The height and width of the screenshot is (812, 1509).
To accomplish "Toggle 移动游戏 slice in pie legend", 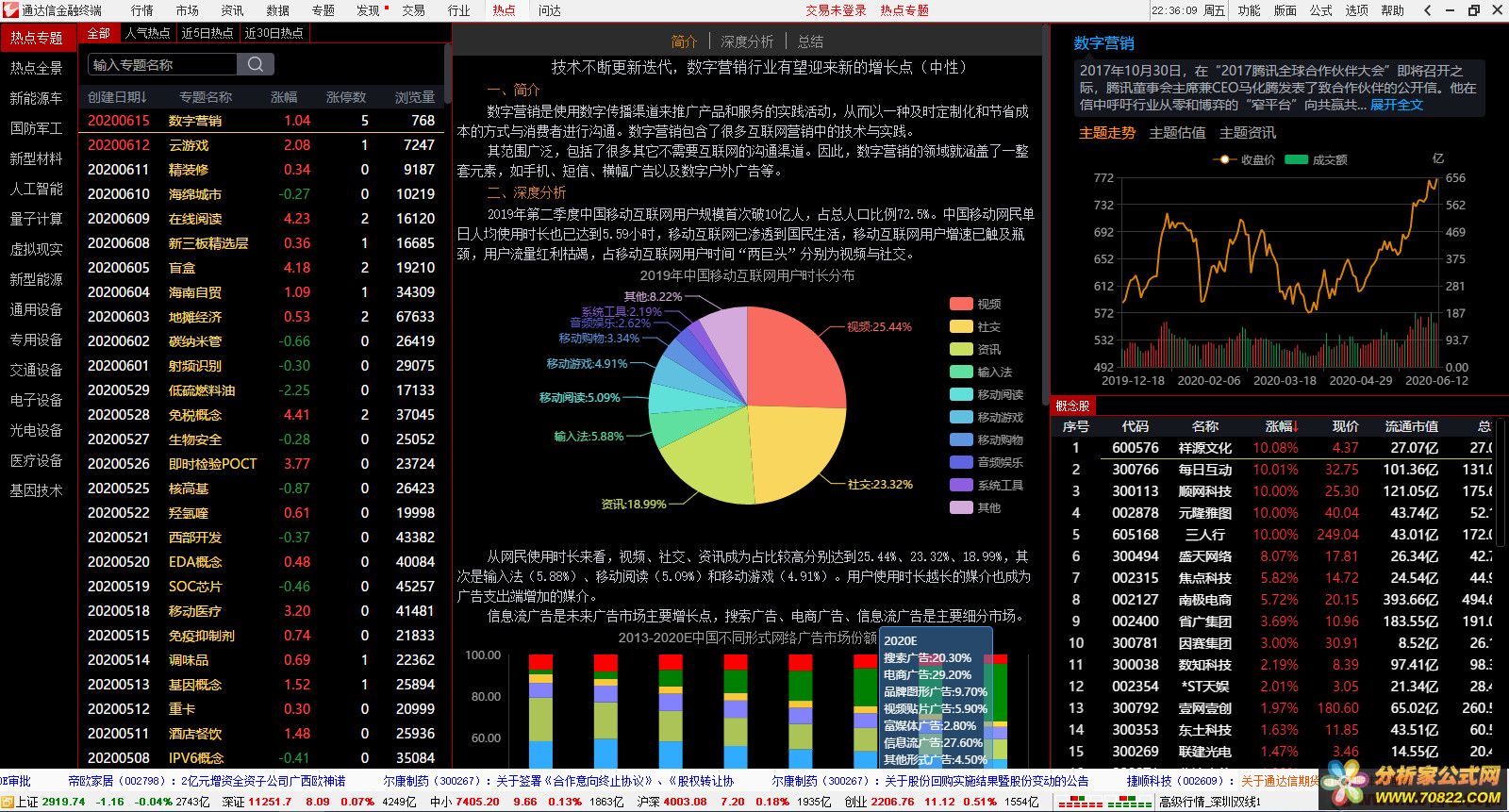I will [987, 417].
